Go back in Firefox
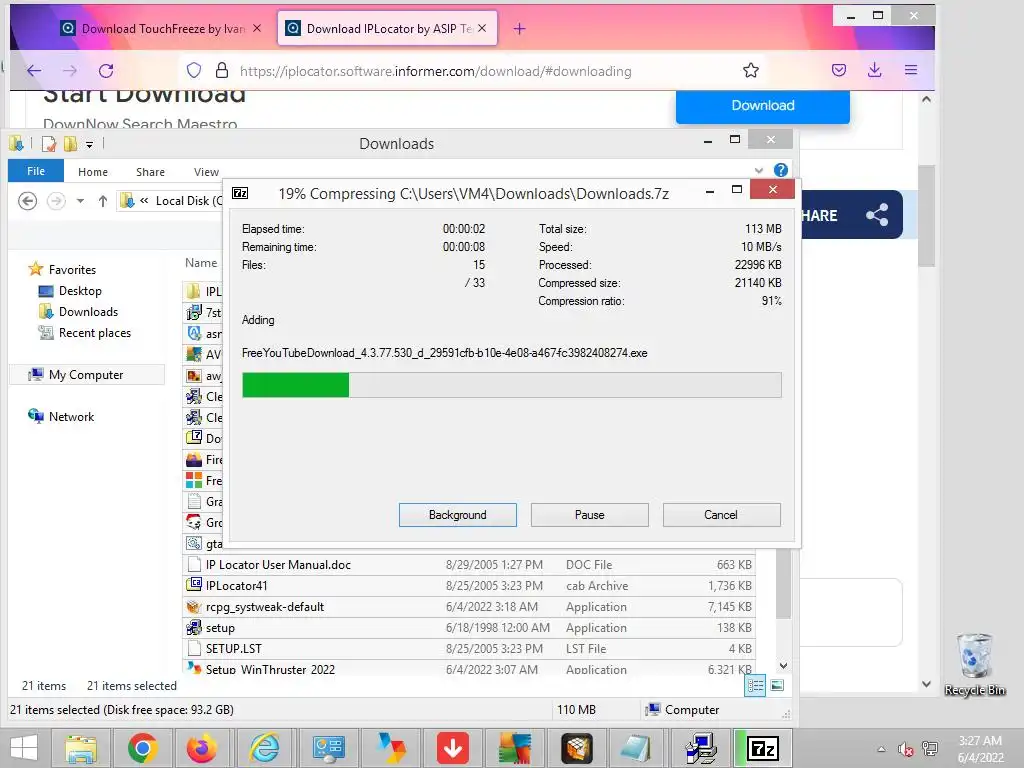Image resolution: width=1024 pixels, height=768 pixels. coord(34,71)
